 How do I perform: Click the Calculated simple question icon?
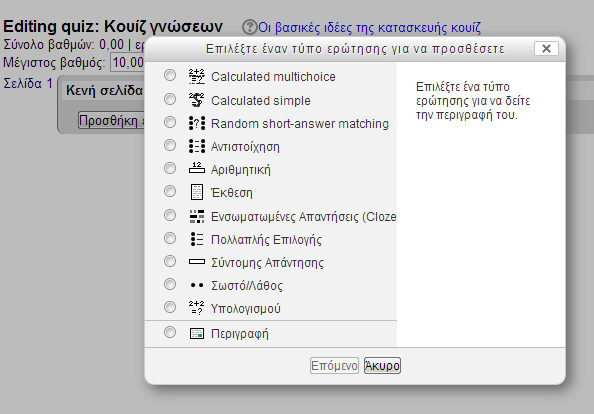197,100
